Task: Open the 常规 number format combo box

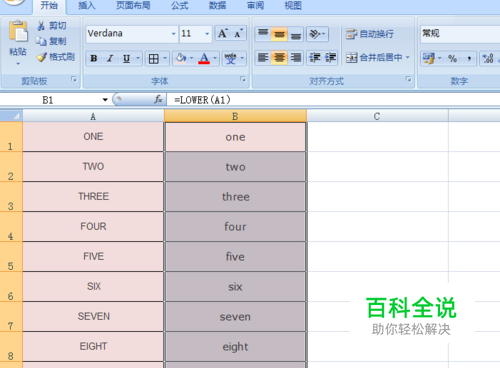Action: point(460,34)
